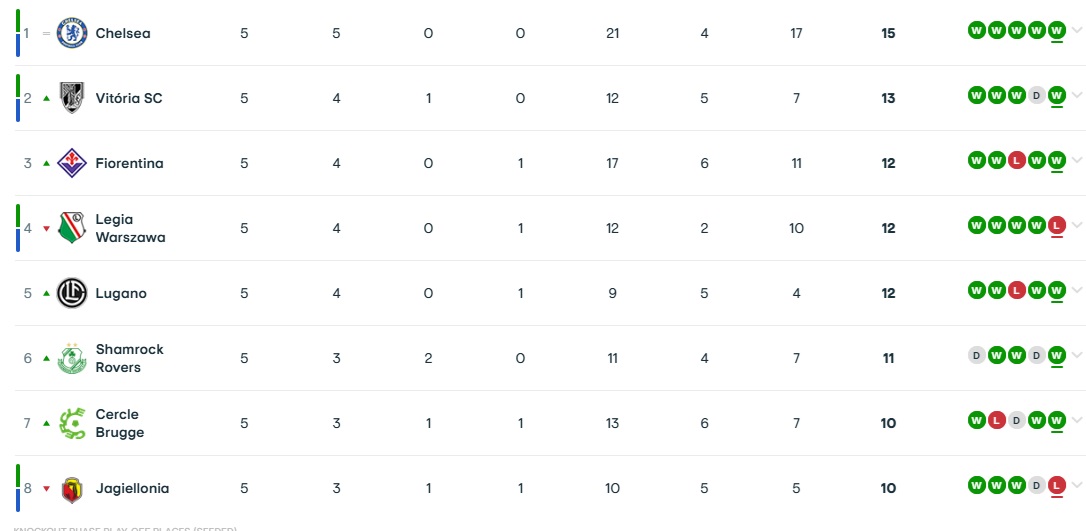Open the Shamrock Rovers team link
The height and width of the screenshot is (531, 1086).
[x=130, y=358]
